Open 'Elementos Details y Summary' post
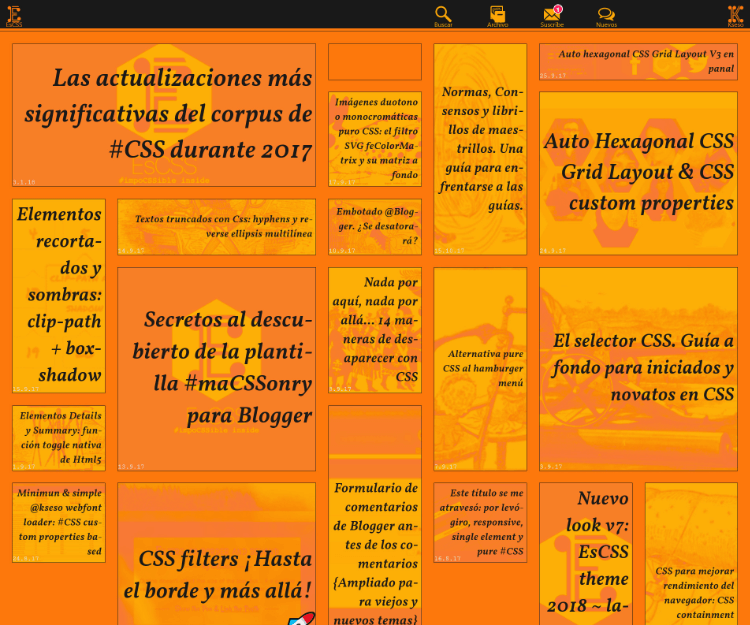The width and height of the screenshot is (750, 625). (x=58, y=437)
